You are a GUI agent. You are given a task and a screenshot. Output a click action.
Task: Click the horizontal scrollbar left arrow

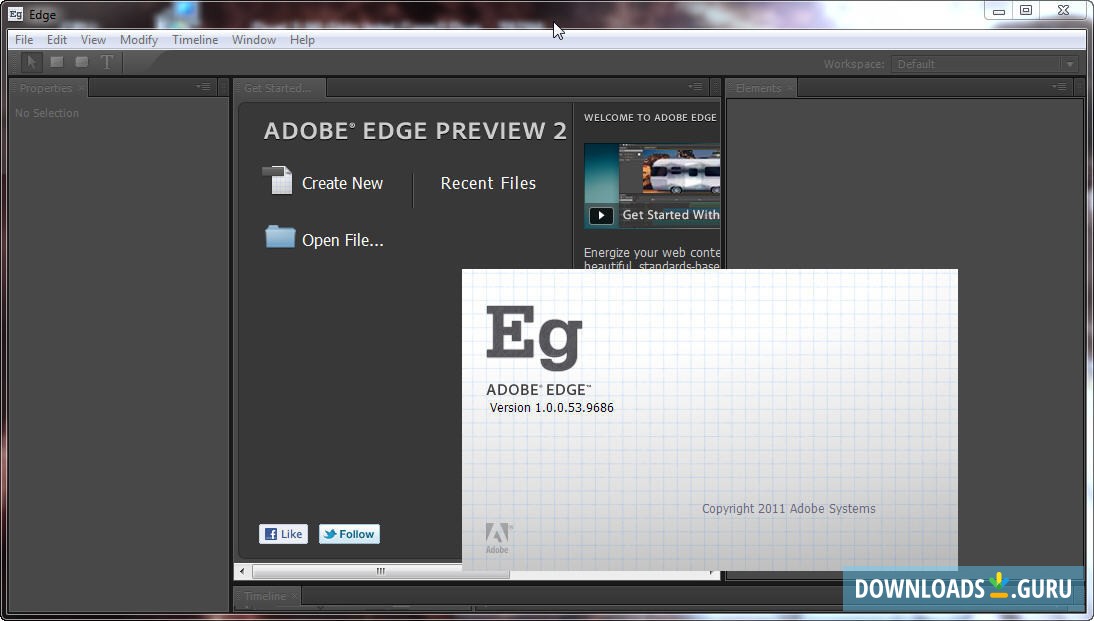pyautogui.click(x=240, y=571)
